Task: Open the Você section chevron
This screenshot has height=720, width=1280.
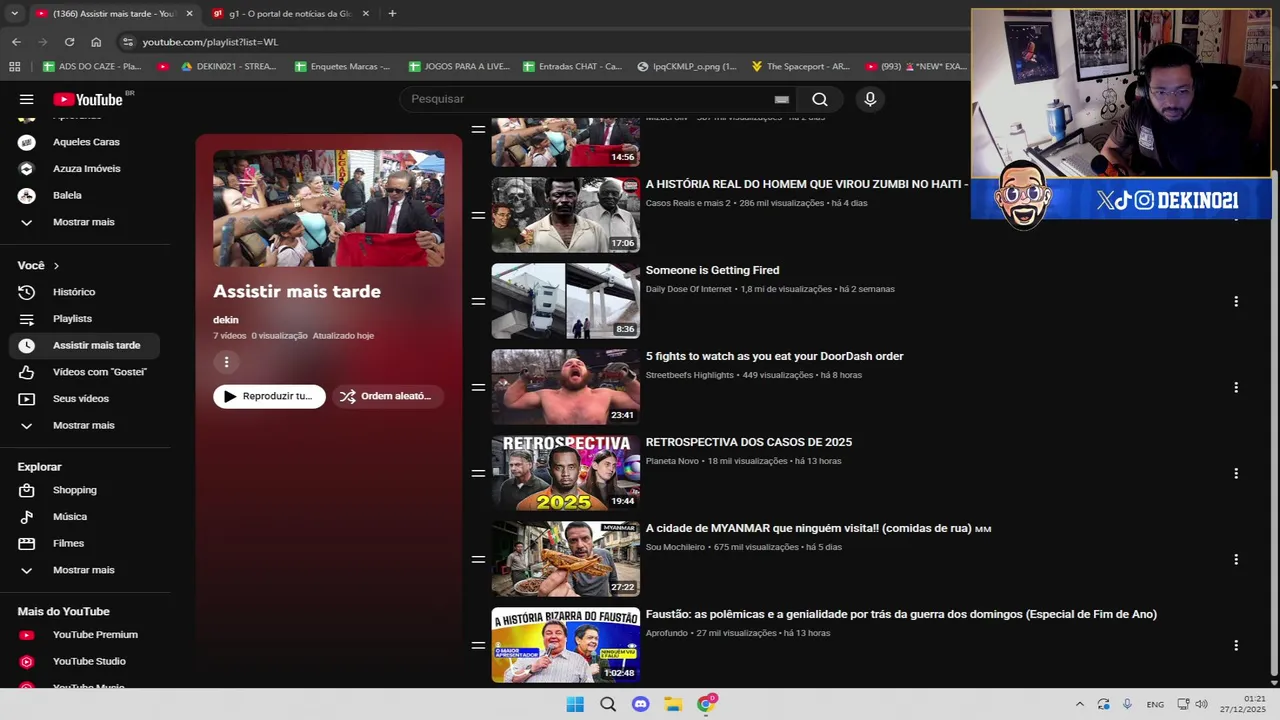Action: tap(56, 266)
